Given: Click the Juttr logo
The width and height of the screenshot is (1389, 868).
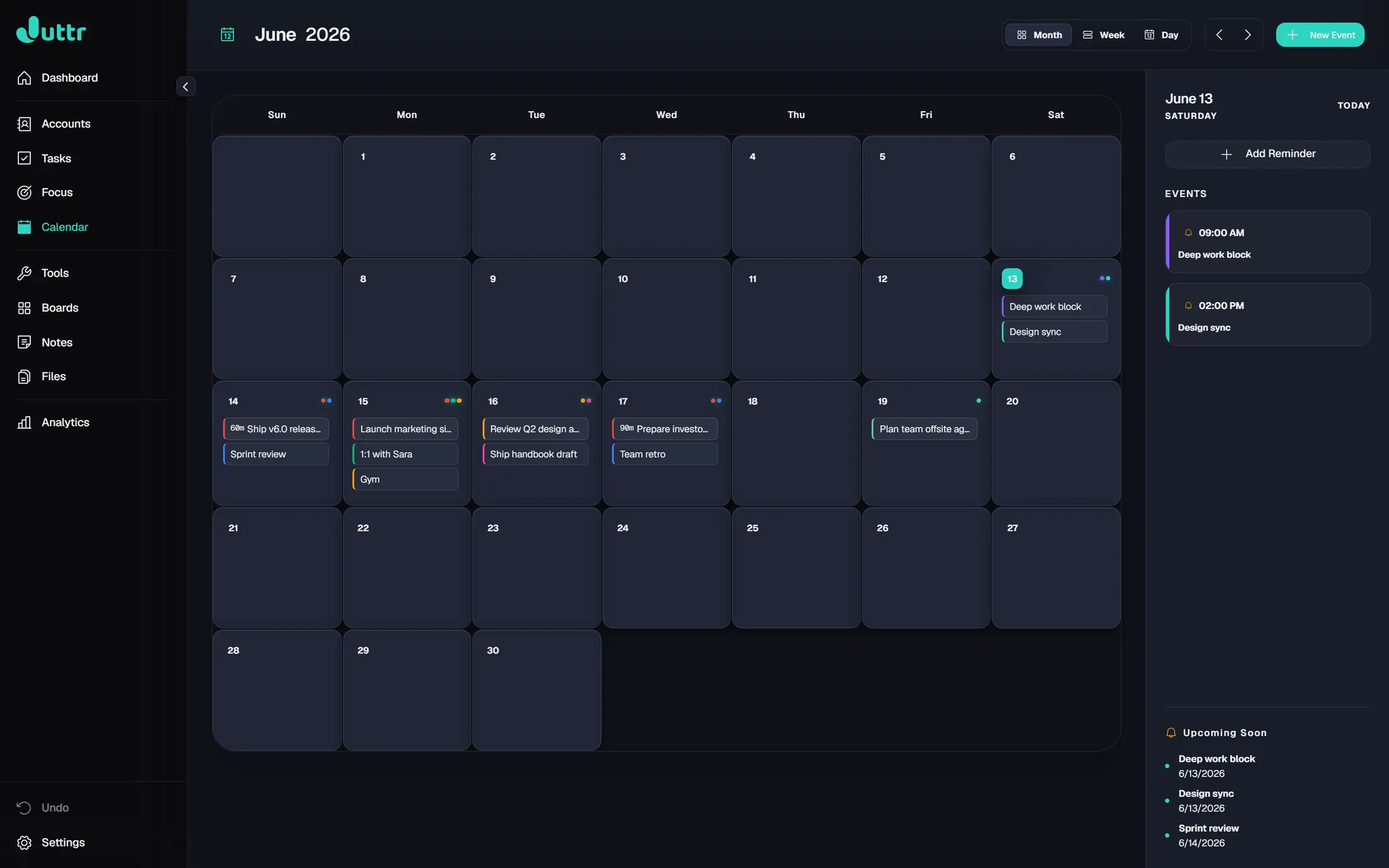Looking at the screenshot, I should [51, 30].
